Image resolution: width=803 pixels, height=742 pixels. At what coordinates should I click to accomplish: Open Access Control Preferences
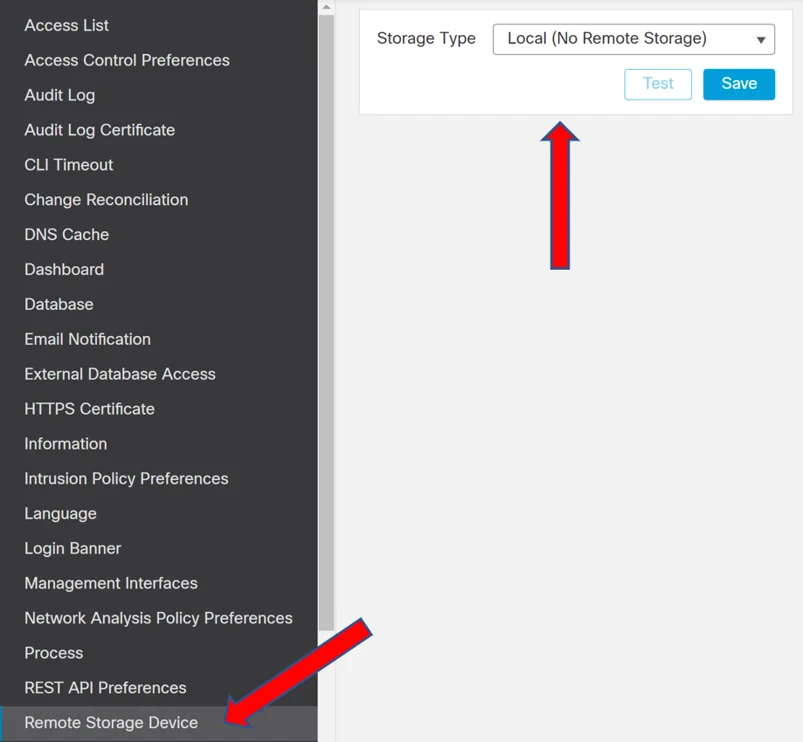[x=127, y=60]
